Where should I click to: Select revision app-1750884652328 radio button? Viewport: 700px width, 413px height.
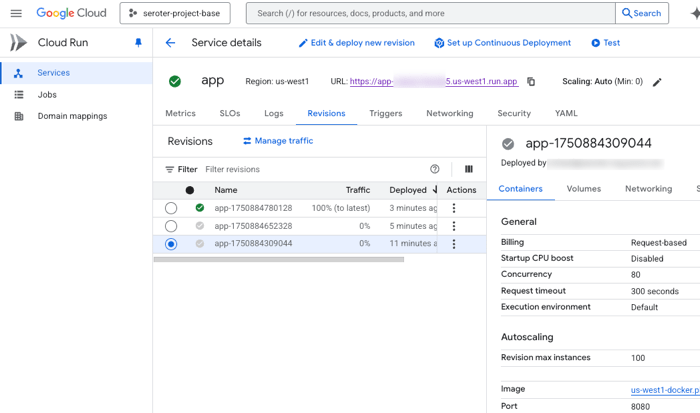[171, 226]
